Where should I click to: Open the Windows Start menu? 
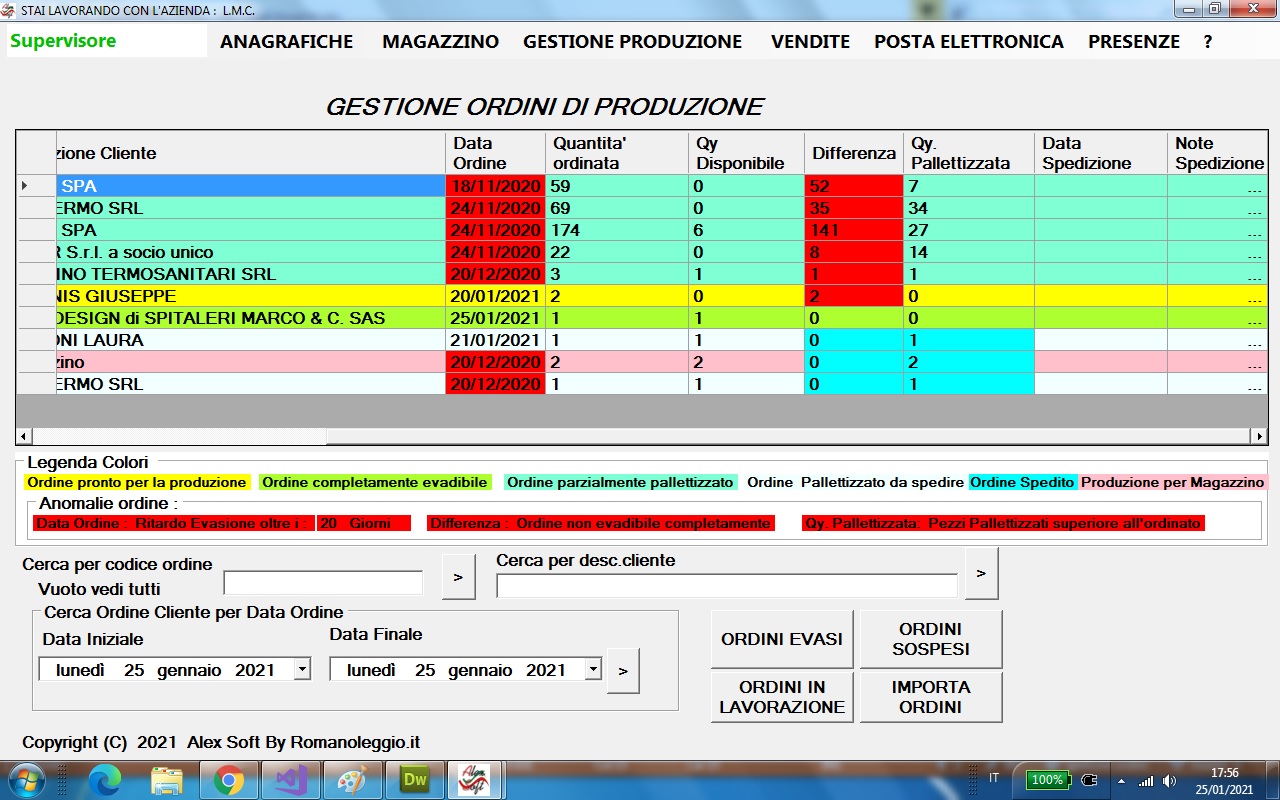point(25,779)
